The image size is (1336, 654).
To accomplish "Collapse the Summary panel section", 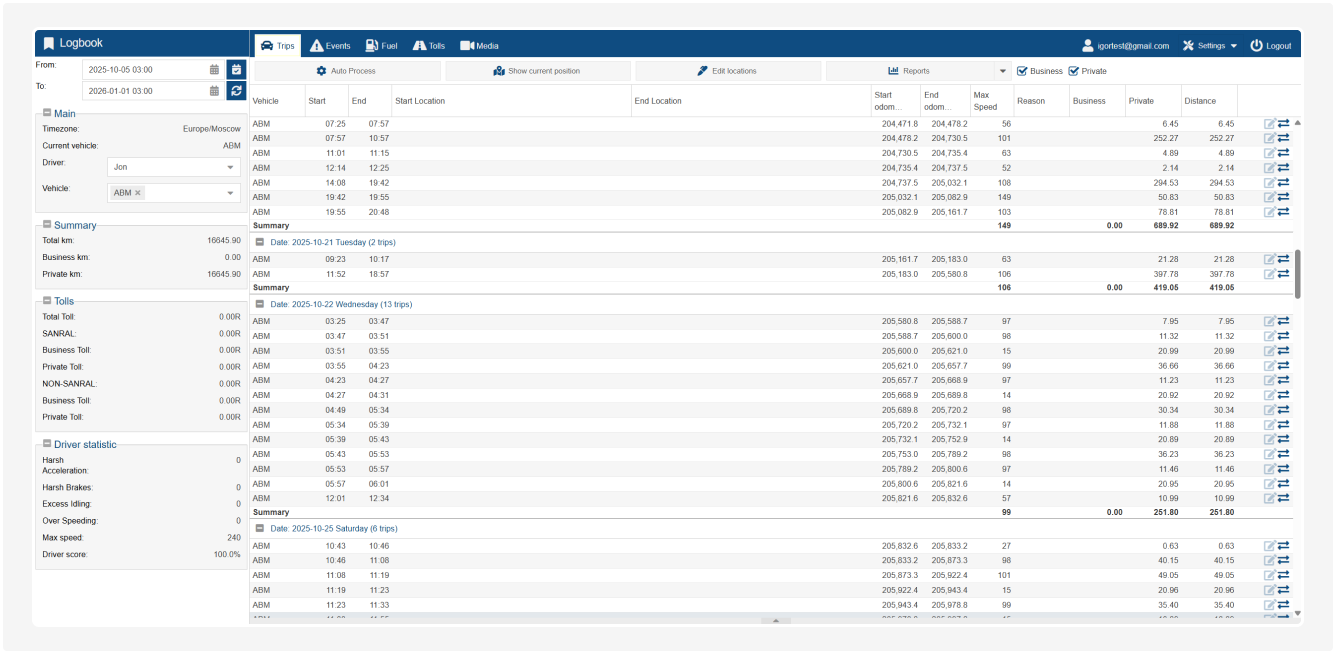I will tap(47, 226).
